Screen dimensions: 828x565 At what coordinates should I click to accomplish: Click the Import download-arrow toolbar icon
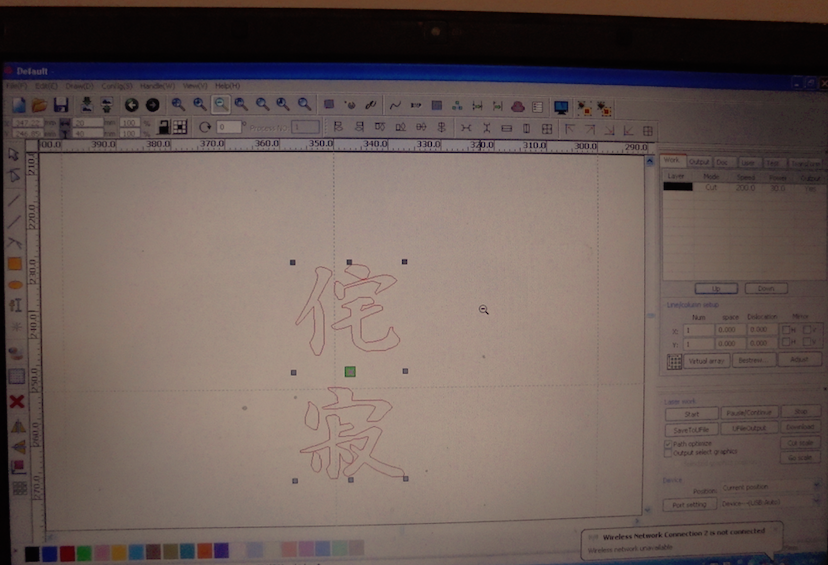coord(86,105)
